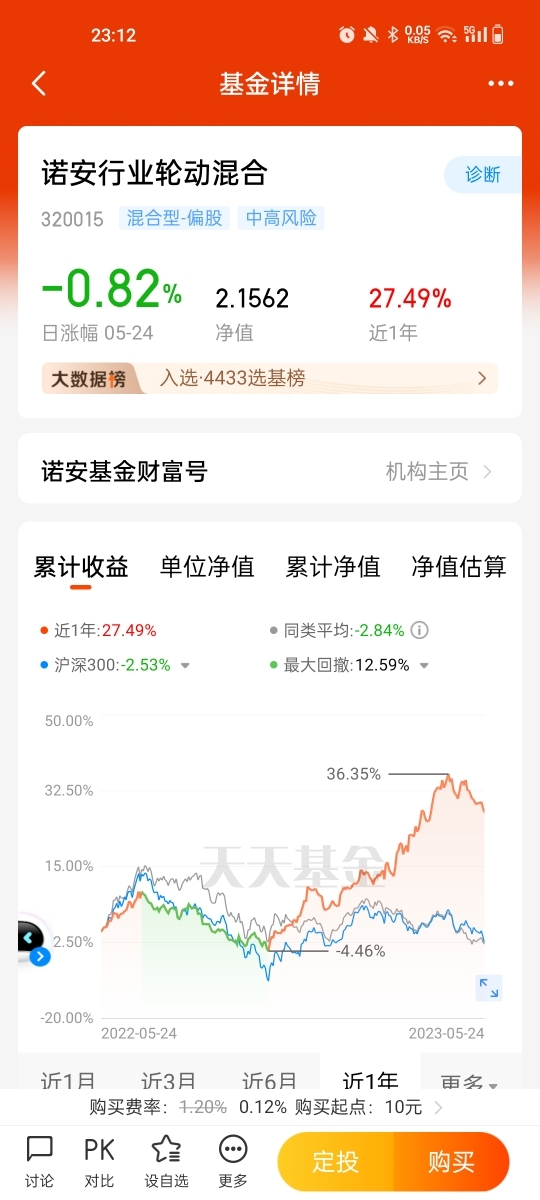540x1200 pixels.
Task: Tap the orange 购买 button
Action: click(x=452, y=1162)
